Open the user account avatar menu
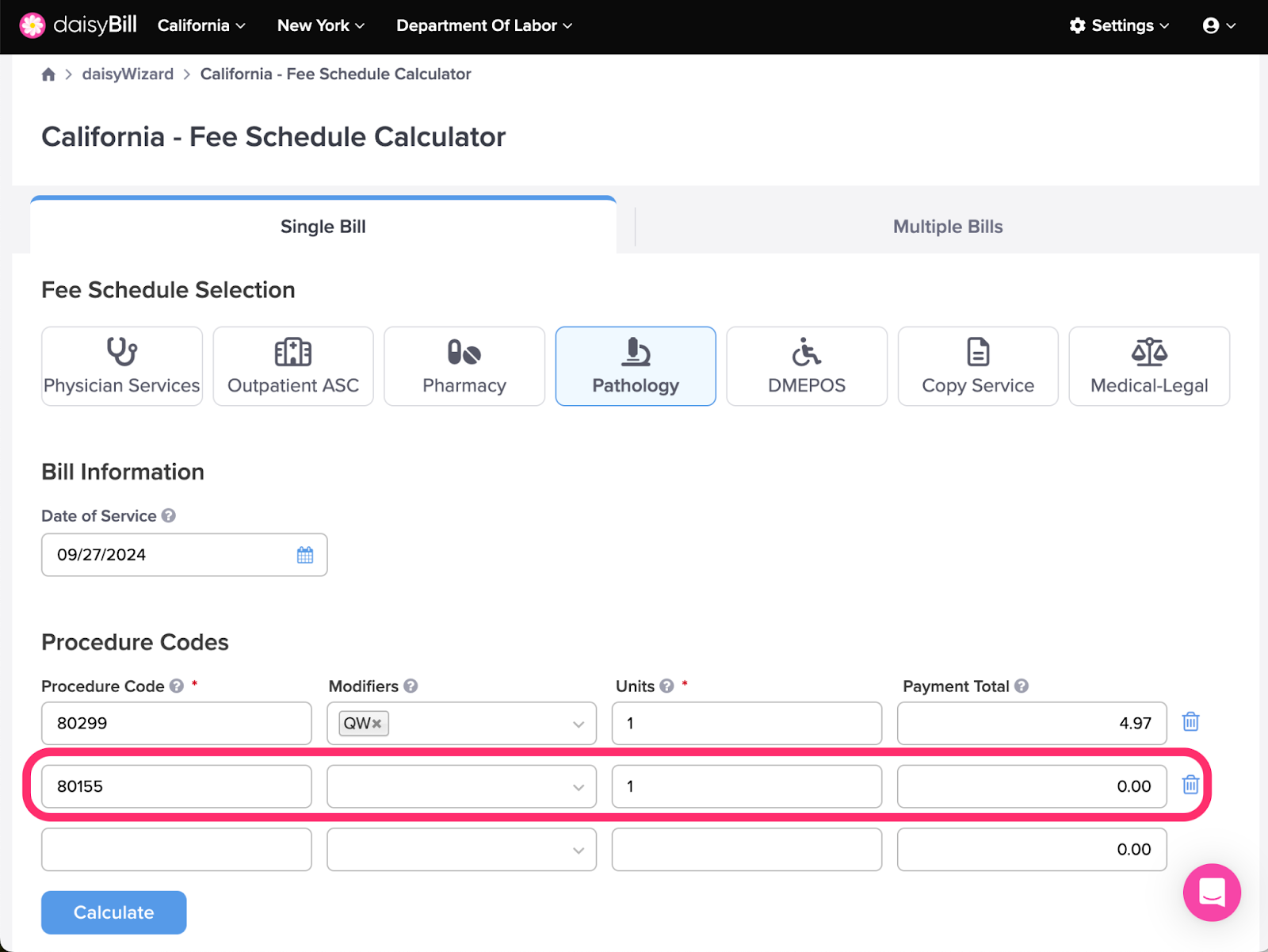The height and width of the screenshot is (952, 1268). (x=1219, y=25)
